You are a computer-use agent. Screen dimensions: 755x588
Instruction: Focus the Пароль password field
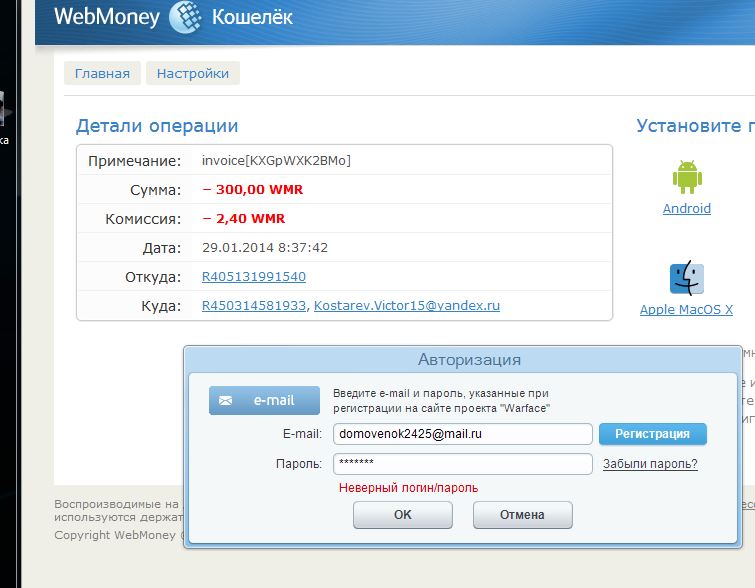pos(463,464)
